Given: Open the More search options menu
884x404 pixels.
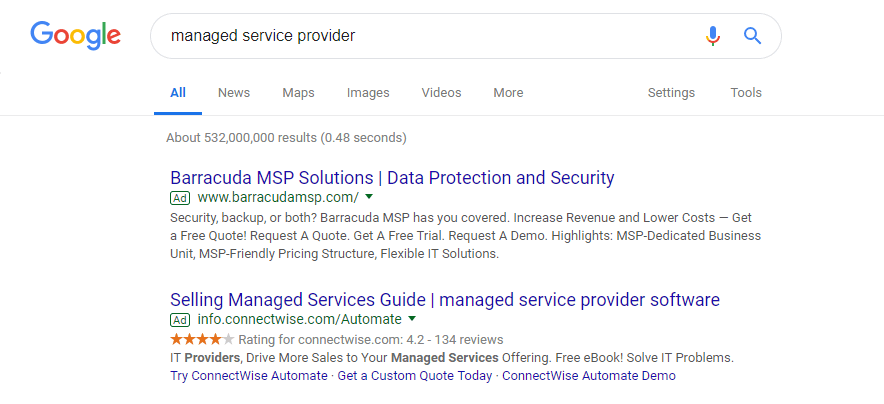Looking at the screenshot, I should pyautogui.click(x=508, y=93).
